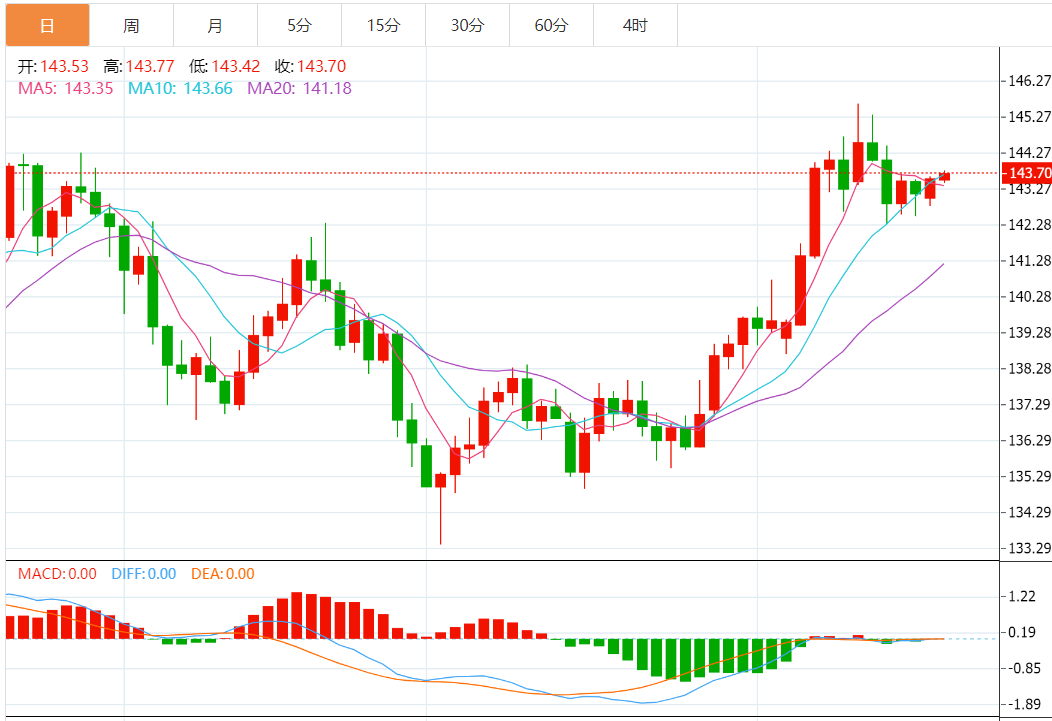Open the 60分 interval tab
Image resolution: width=1052 pixels, height=721 pixels.
551,25
